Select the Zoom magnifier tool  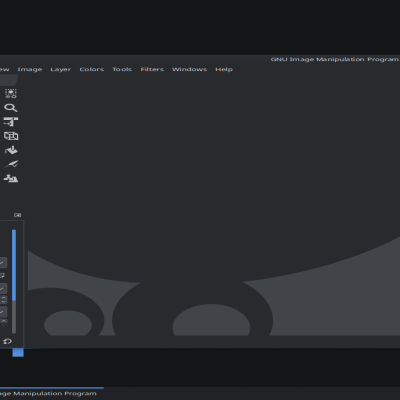pyautogui.click(x=11, y=108)
